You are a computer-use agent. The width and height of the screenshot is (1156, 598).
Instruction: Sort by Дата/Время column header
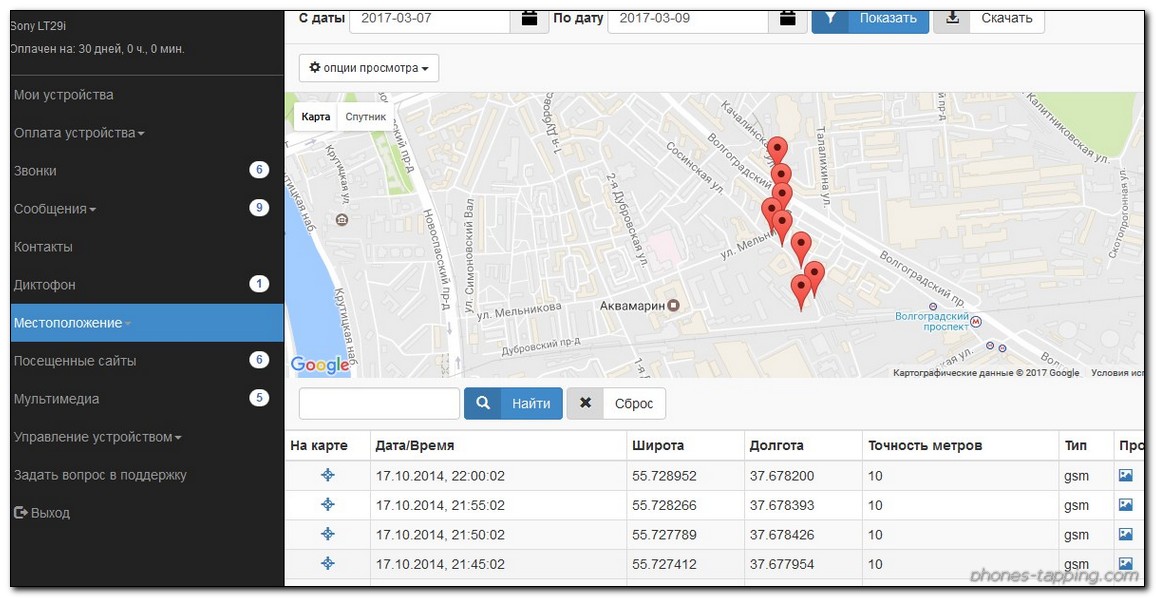[415, 445]
